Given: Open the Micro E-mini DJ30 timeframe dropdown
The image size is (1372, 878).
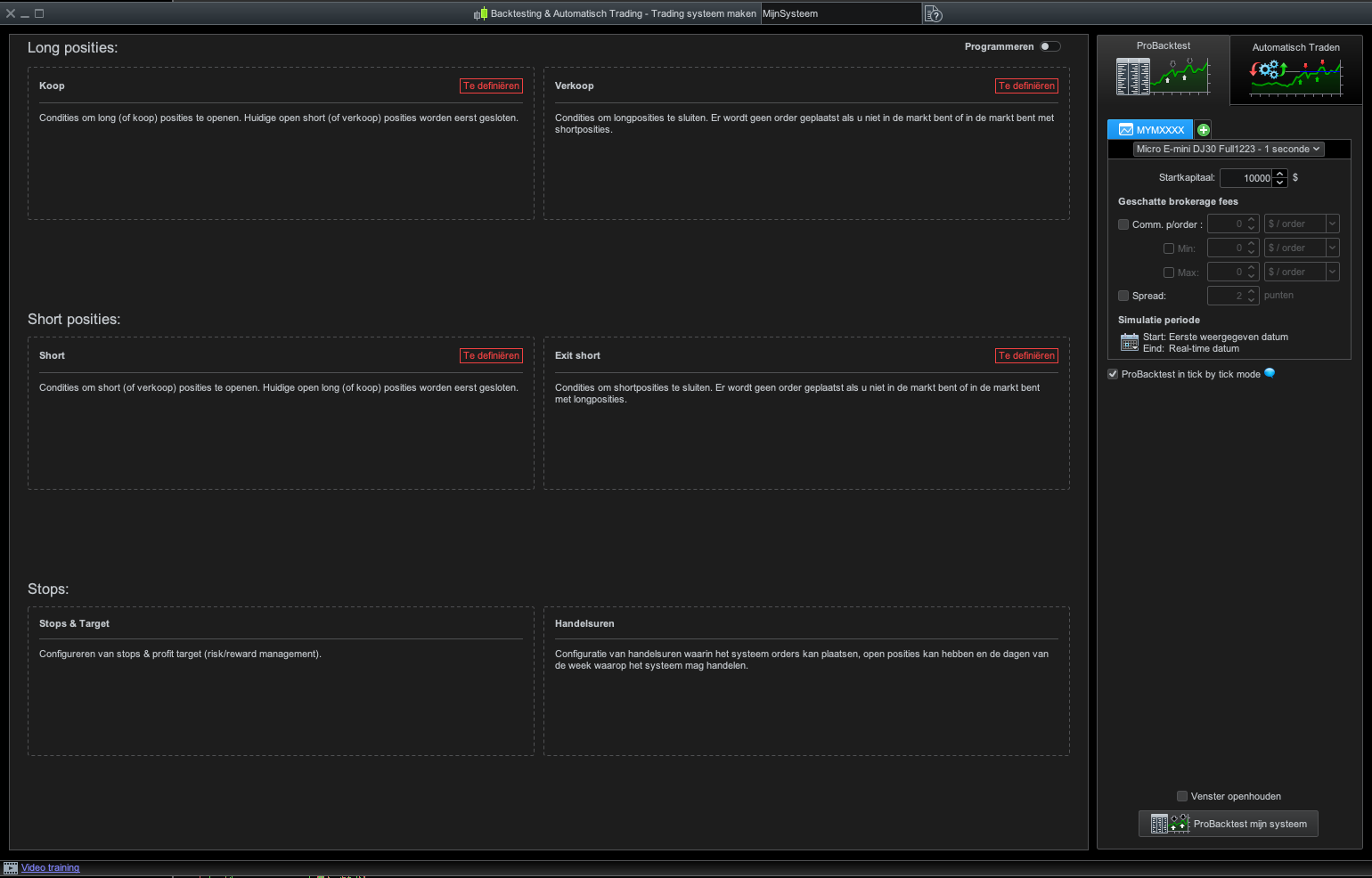Looking at the screenshot, I should [1229, 149].
